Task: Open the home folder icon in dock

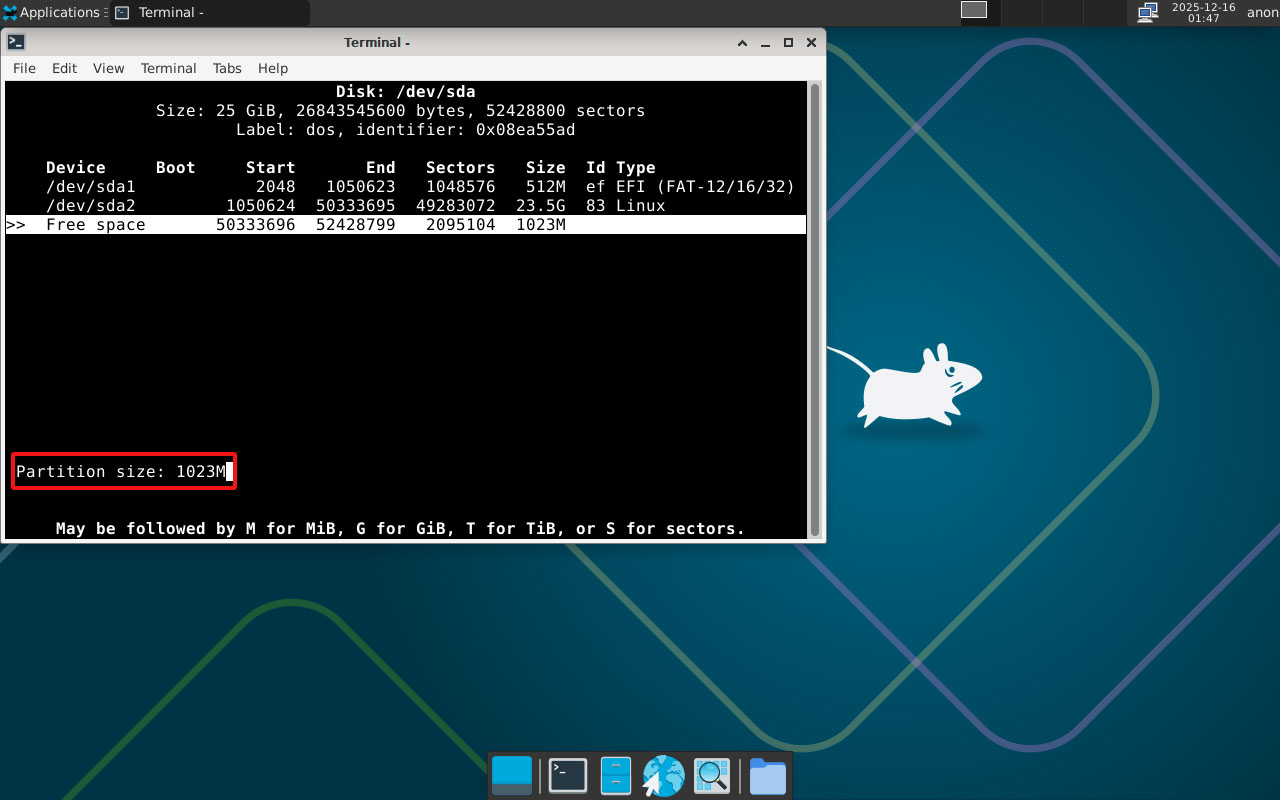Action: click(767, 775)
